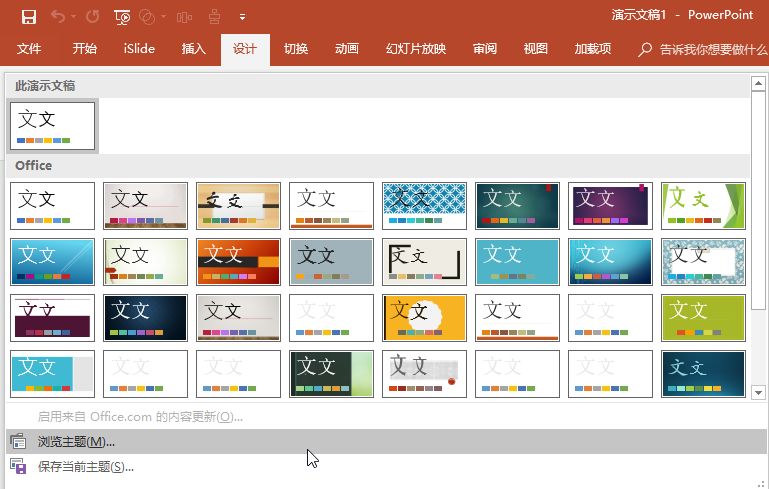Screen dimensions: 769x489
Task: Select the yellow circle theme thumbnail
Action: click(x=424, y=318)
